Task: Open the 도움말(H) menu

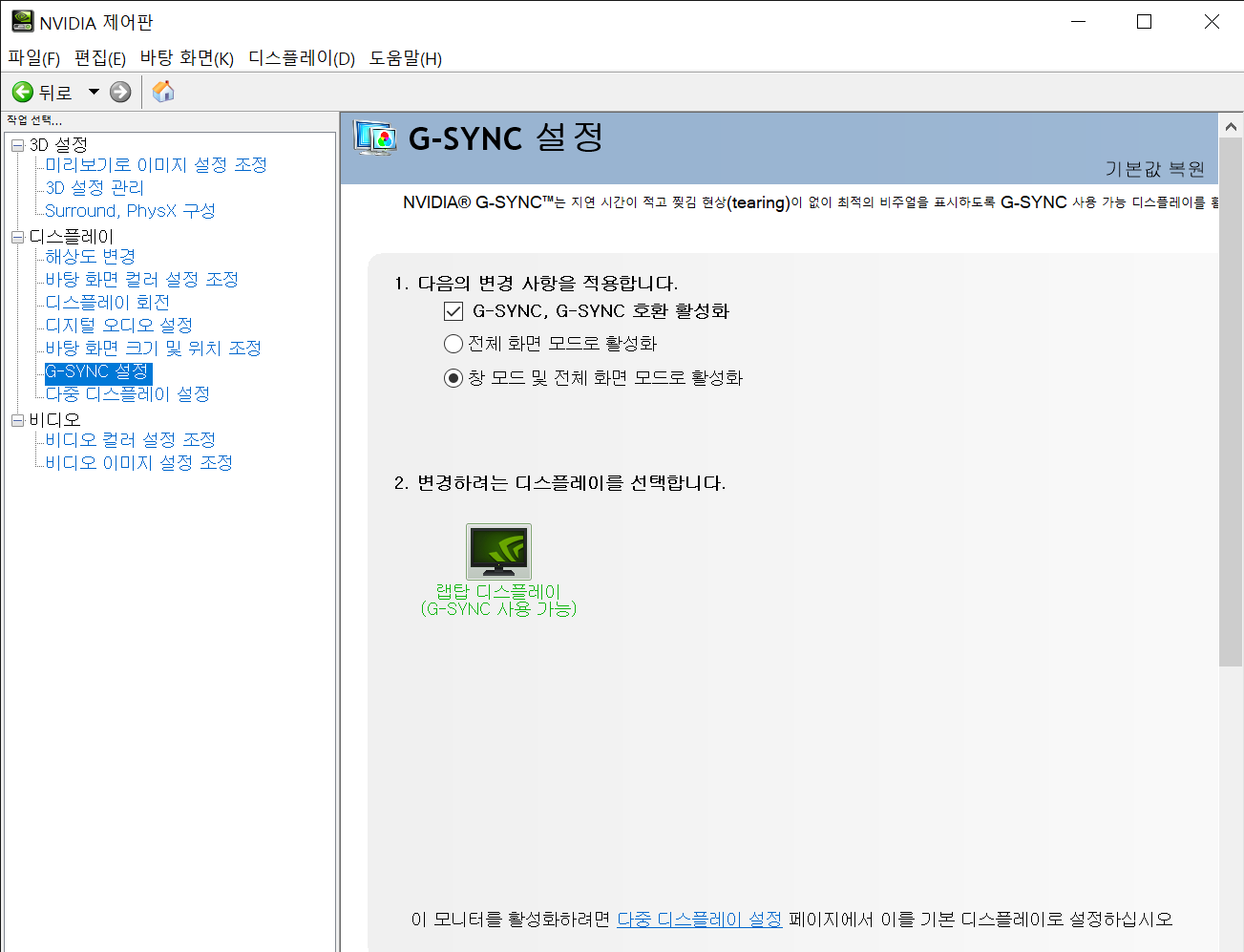Action: pyautogui.click(x=406, y=58)
